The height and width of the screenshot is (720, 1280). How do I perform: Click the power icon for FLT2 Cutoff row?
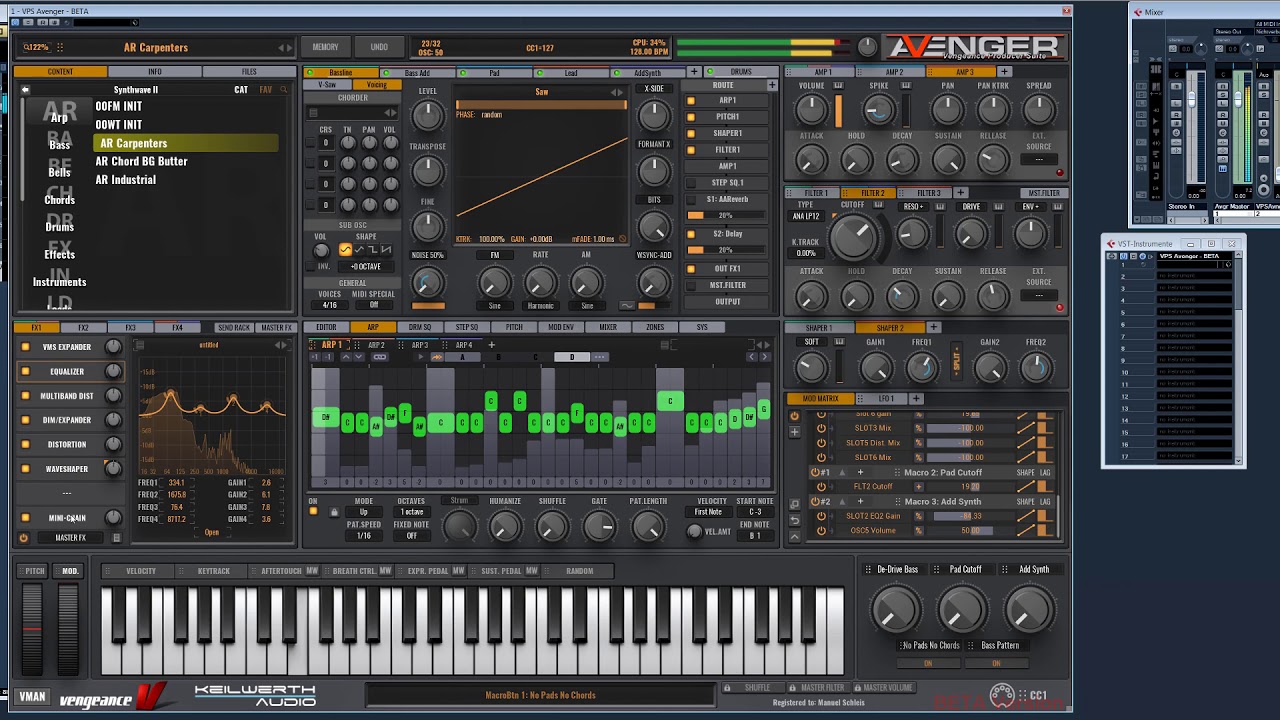tap(821, 487)
